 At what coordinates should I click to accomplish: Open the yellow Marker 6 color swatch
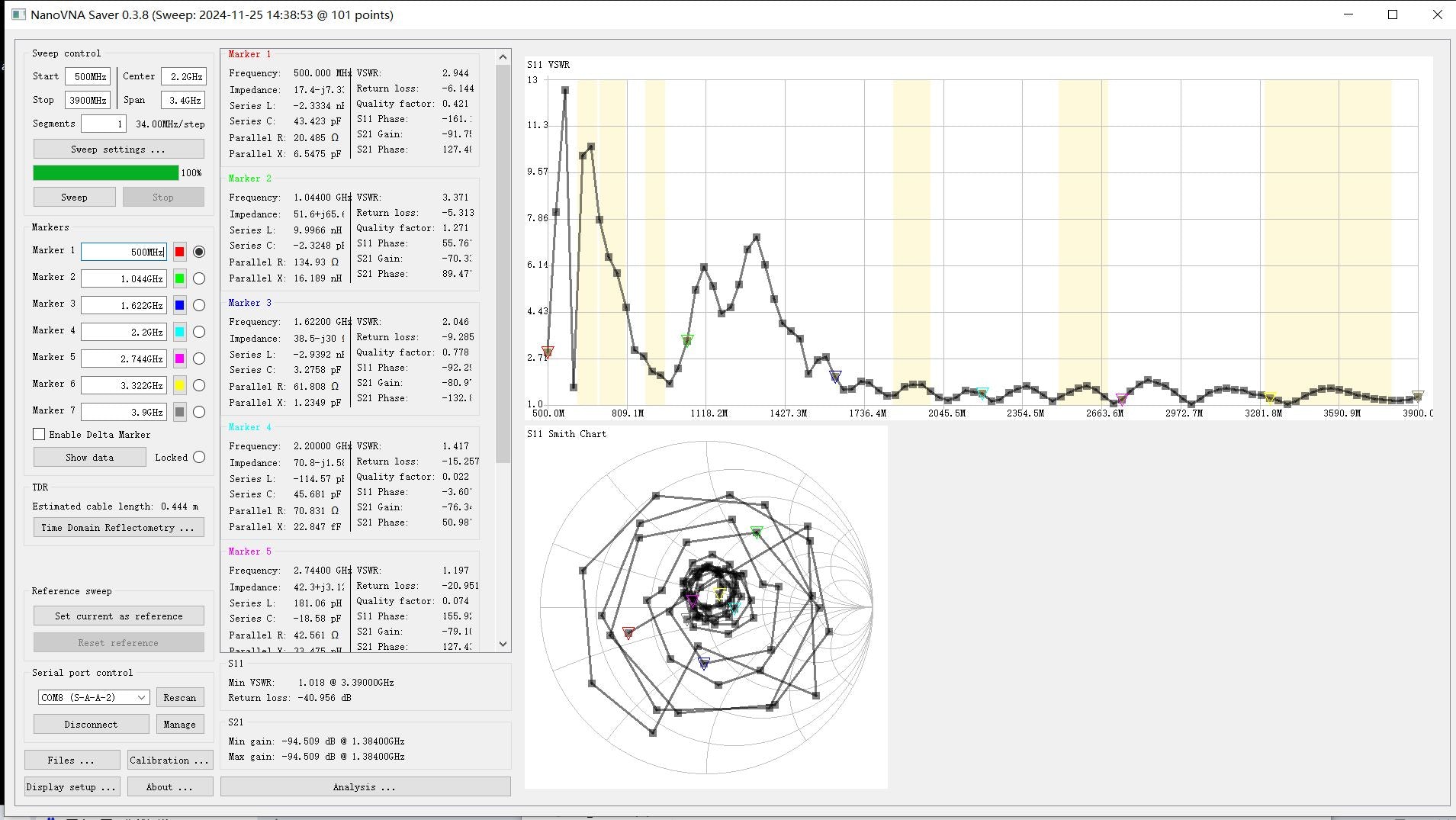[179, 385]
